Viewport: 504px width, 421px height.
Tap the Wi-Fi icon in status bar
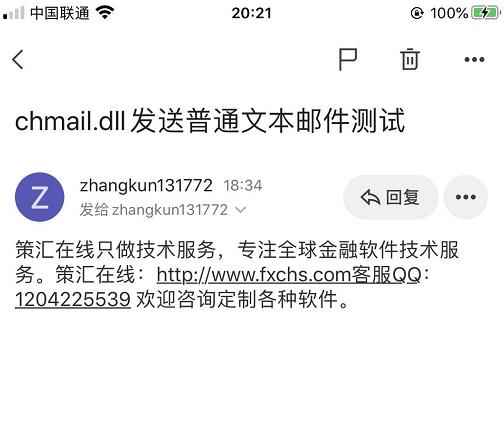(x=105, y=13)
